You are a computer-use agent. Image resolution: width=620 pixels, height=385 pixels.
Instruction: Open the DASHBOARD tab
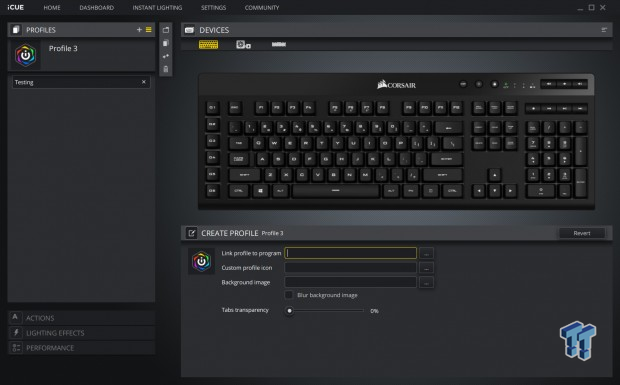point(96,8)
